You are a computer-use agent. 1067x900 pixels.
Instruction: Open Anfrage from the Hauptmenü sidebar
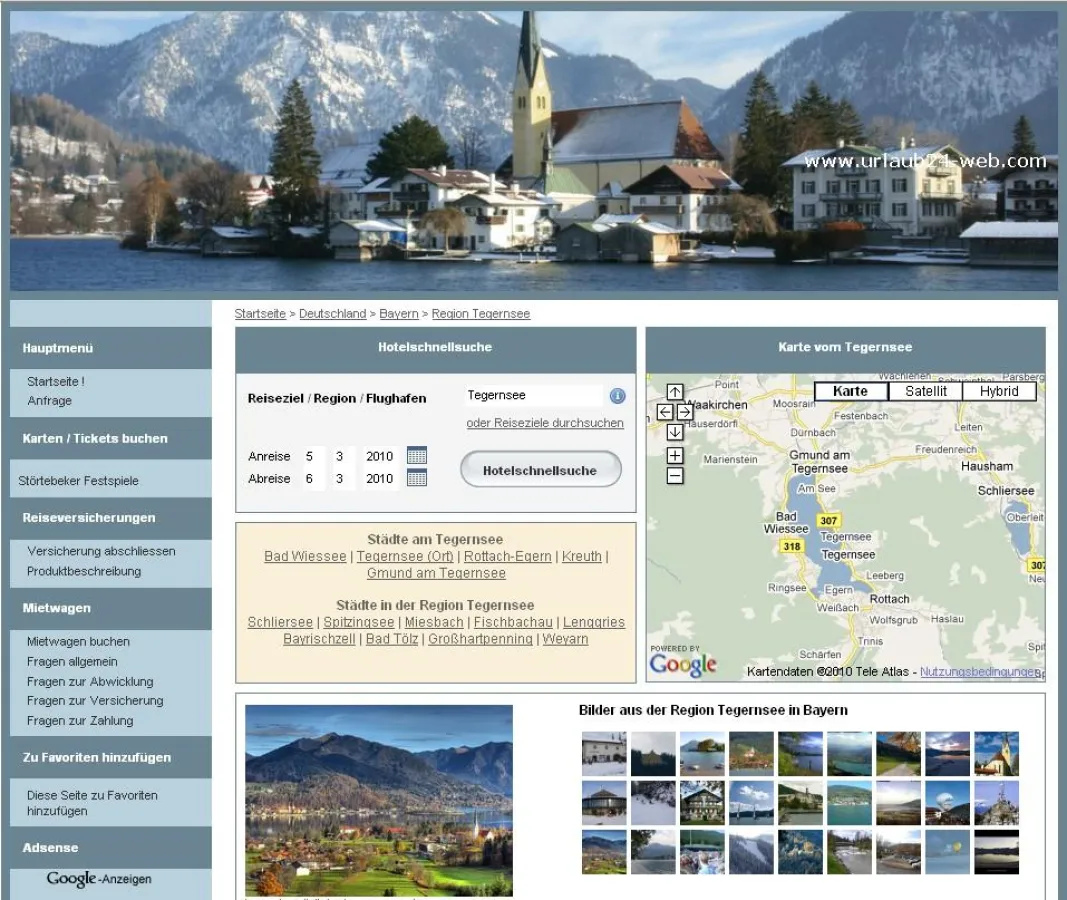[x=50, y=400]
